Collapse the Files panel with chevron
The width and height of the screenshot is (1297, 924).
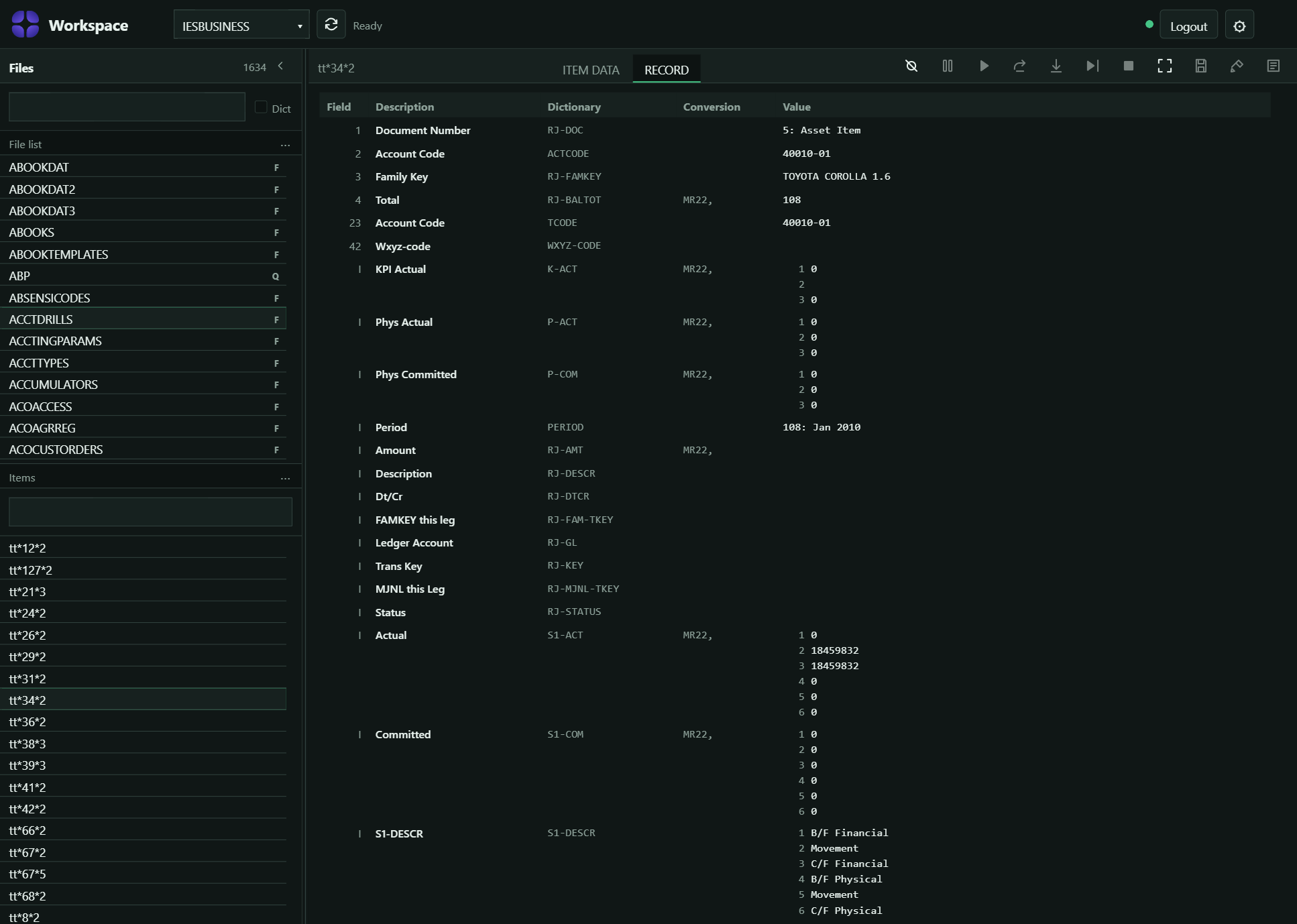[x=280, y=66]
